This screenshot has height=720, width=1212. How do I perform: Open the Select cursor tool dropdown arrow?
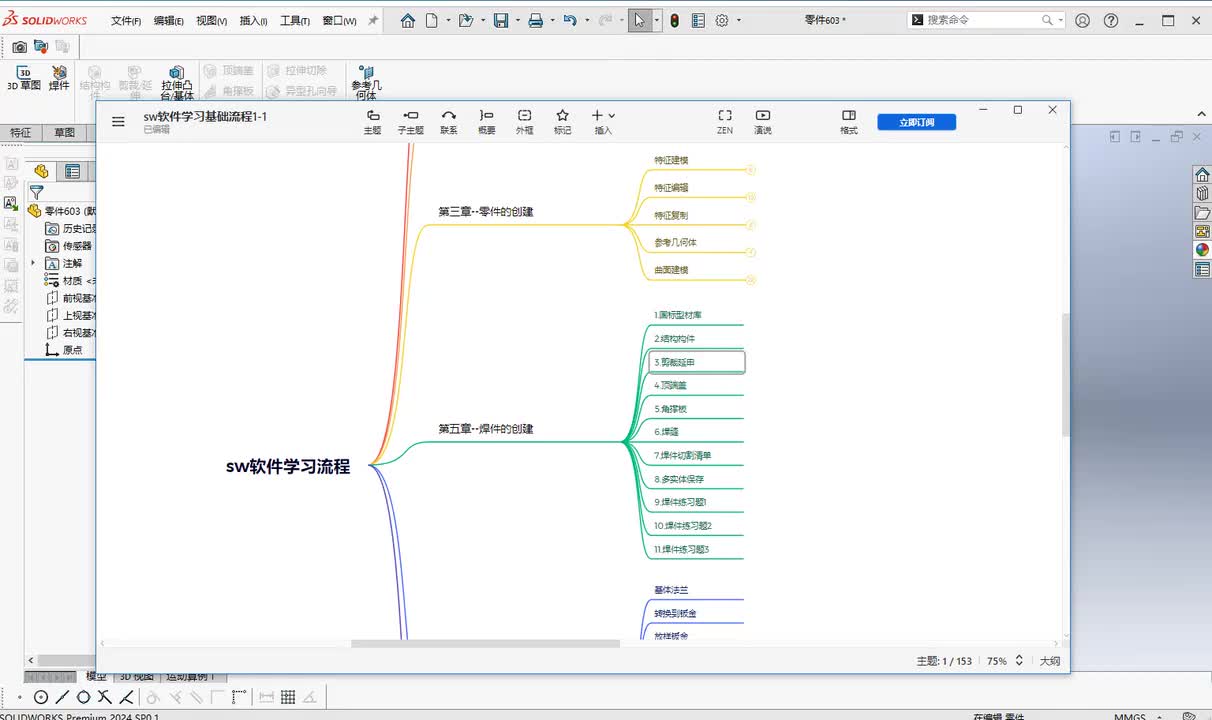[656, 20]
